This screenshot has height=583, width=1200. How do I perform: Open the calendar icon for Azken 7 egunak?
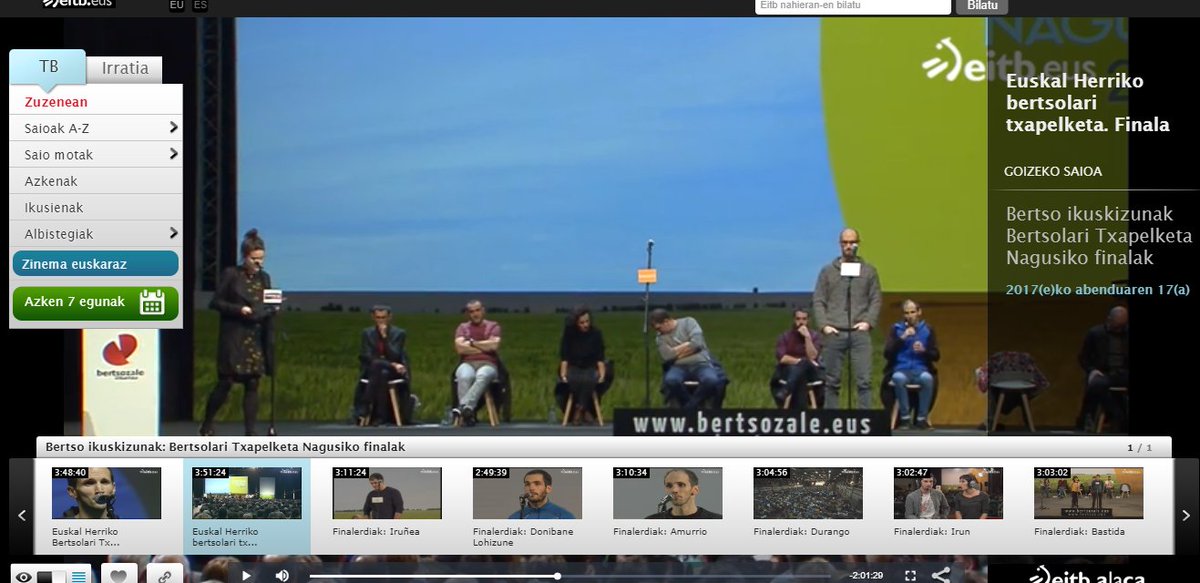[152, 302]
